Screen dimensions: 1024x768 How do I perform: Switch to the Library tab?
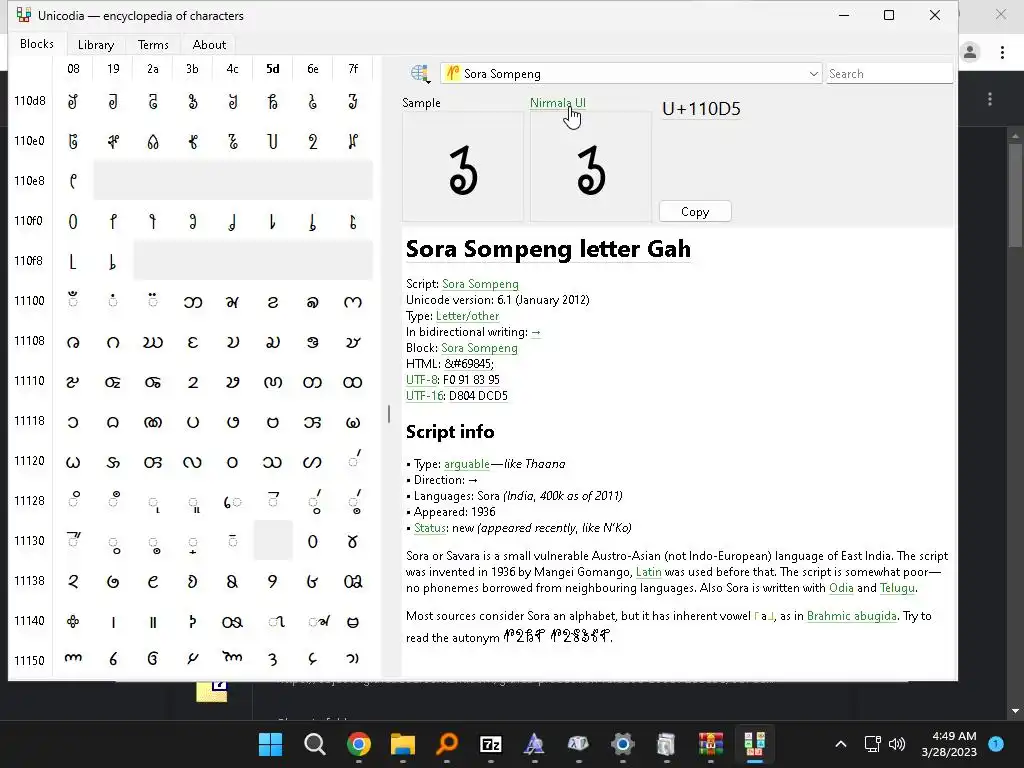pyautogui.click(x=95, y=44)
